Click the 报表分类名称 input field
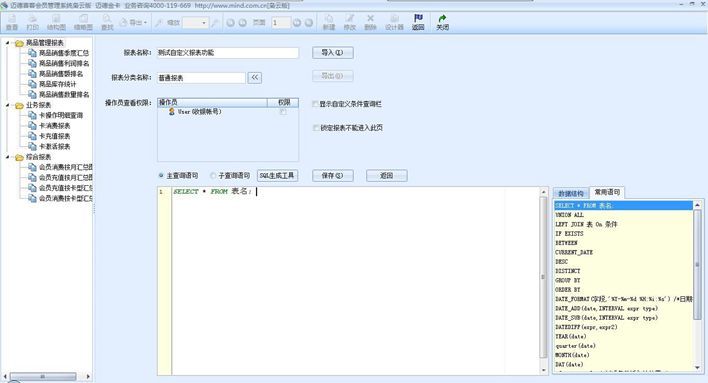The height and width of the screenshot is (383, 708). click(x=201, y=78)
